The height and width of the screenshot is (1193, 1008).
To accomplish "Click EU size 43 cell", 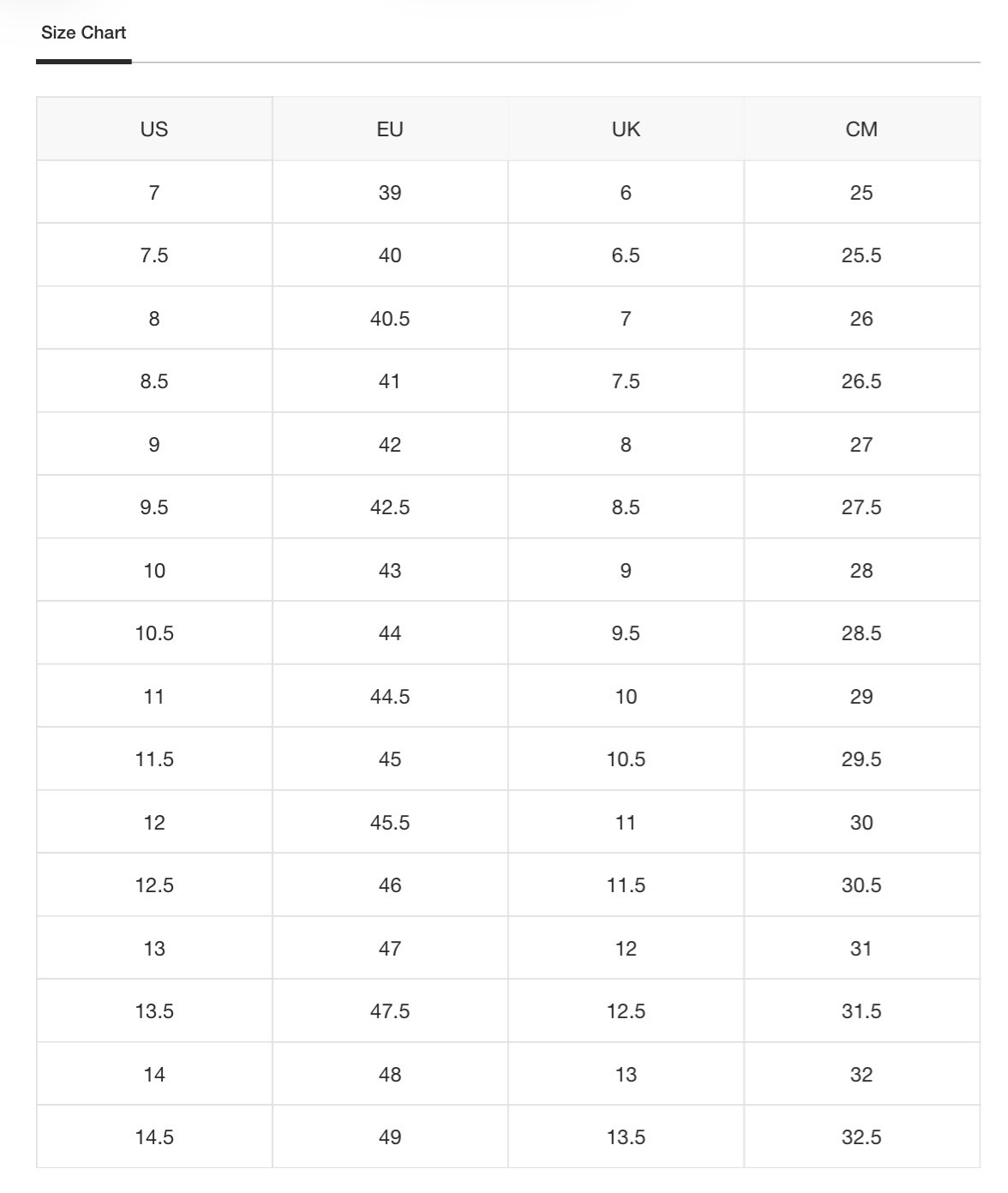I will point(390,571).
